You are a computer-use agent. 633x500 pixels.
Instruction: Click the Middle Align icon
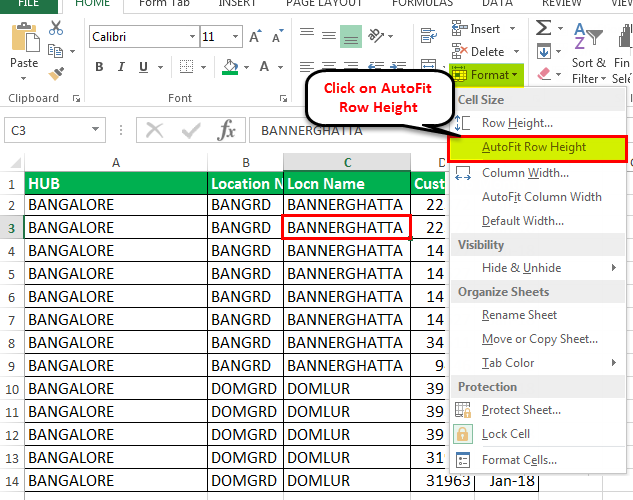click(x=329, y=36)
